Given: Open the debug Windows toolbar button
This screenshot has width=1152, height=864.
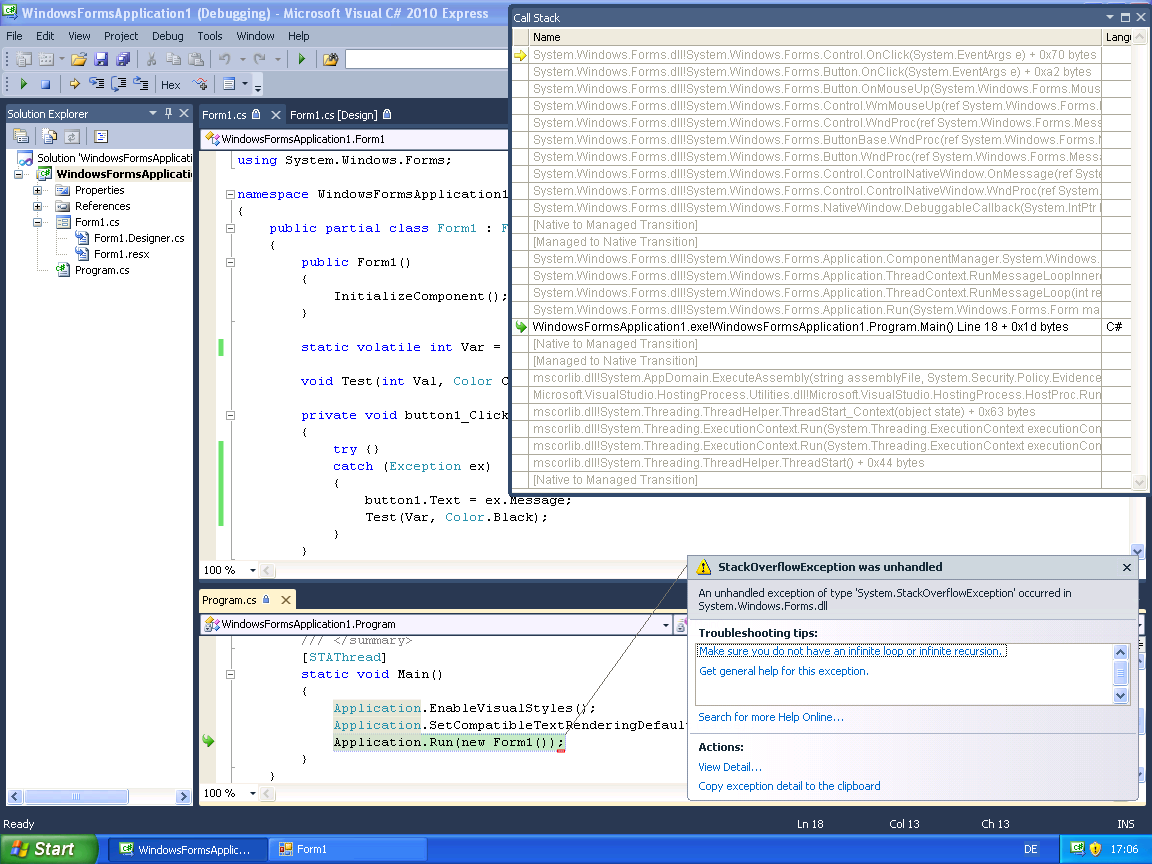Looking at the screenshot, I should point(229,84).
